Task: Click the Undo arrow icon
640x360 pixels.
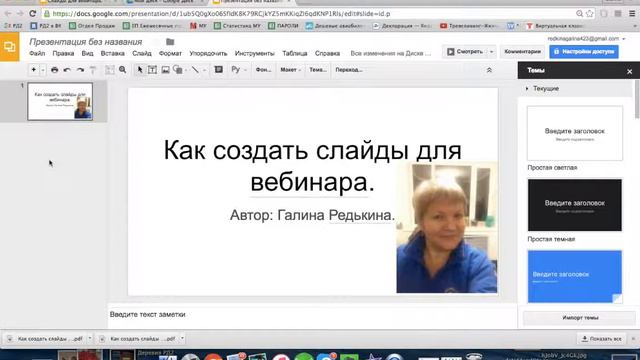Action: pos(67,70)
